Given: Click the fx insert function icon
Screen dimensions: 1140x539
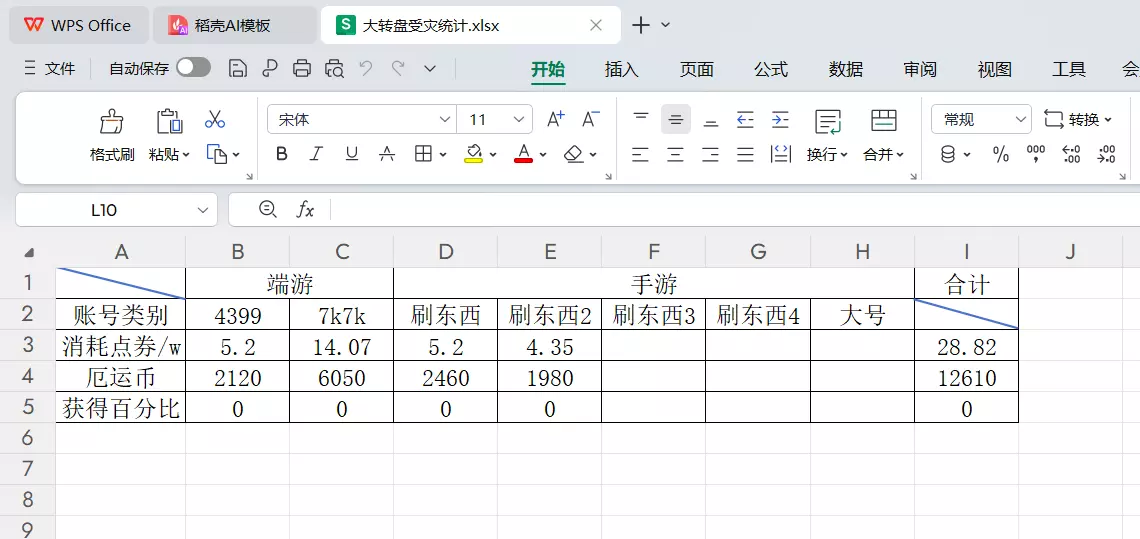Looking at the screenshot, I should point(305,209).
